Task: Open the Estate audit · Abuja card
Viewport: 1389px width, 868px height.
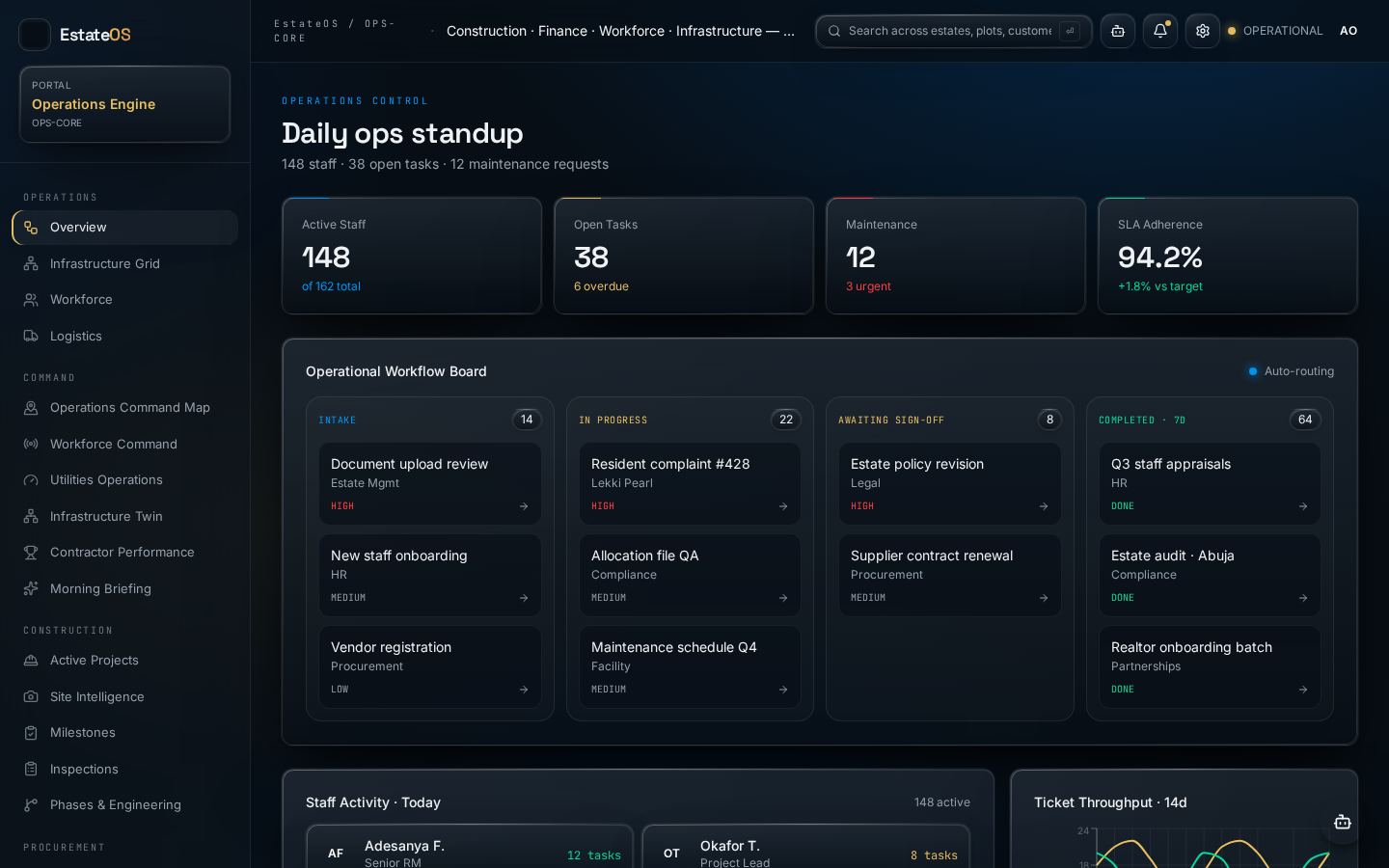Action: (x=1210, y=576)
